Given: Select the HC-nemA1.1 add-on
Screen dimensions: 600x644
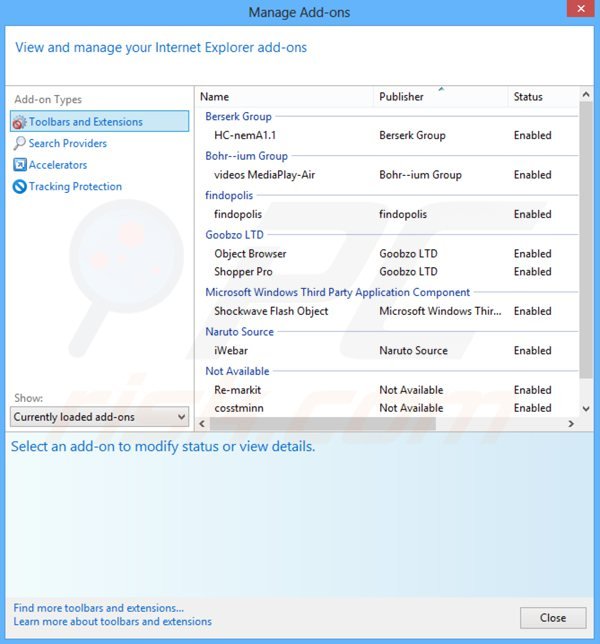Looking at the screenshot, I should point(245,136).
